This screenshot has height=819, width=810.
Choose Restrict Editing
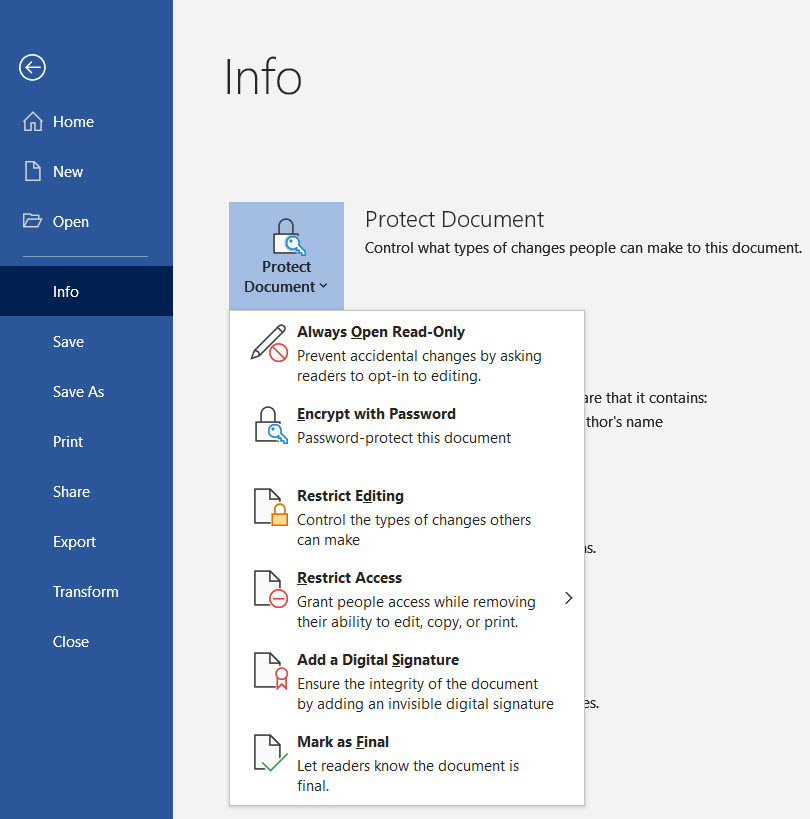pyautogui.click(x=407, y=517)
